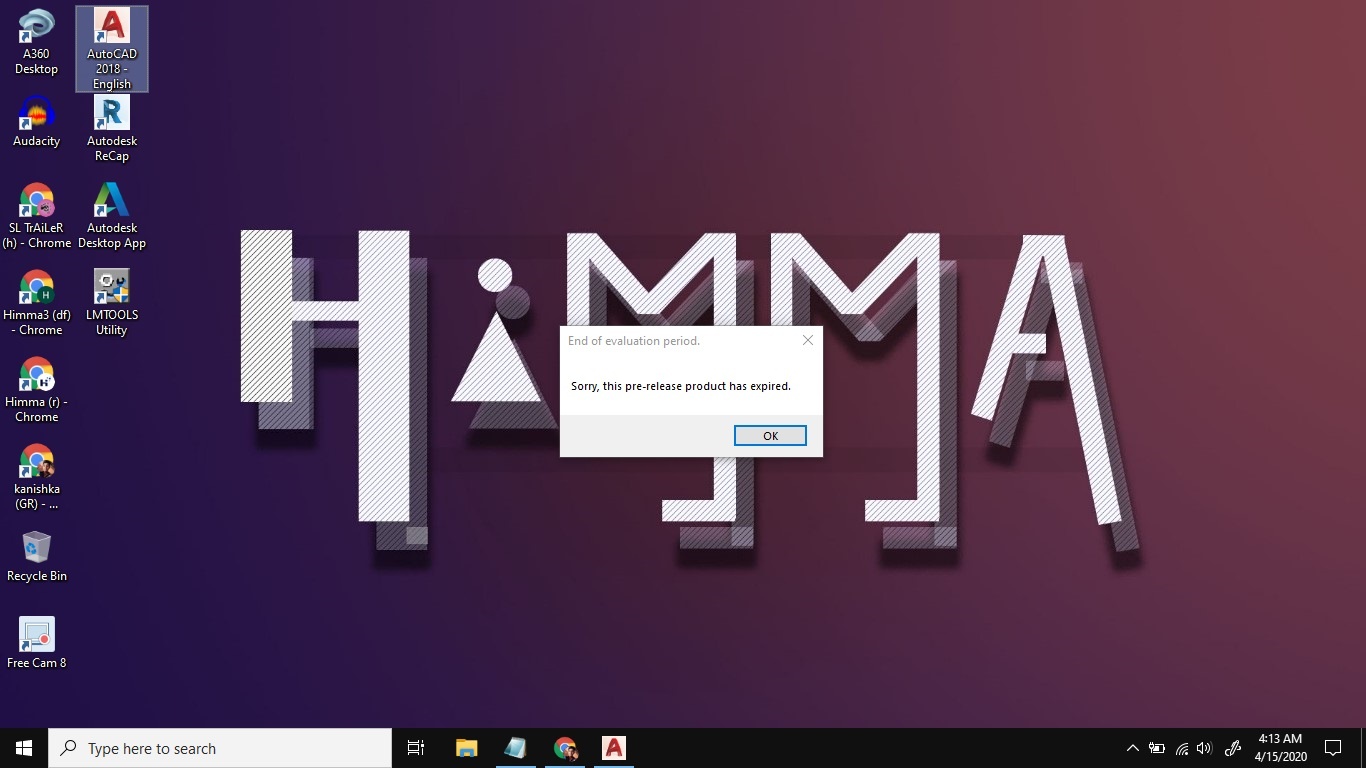The image size is (1366, 768).
Task: Select the Audacity desktop icon
Action: click(x=36, y=122)
